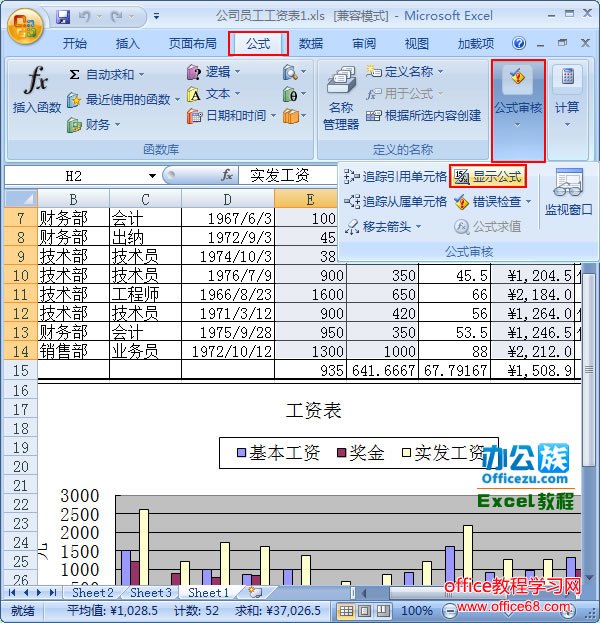This screenshot has width=600, height=623.
Task: Switch to the 视图 (View) tab
Action: tap(416, 43)
